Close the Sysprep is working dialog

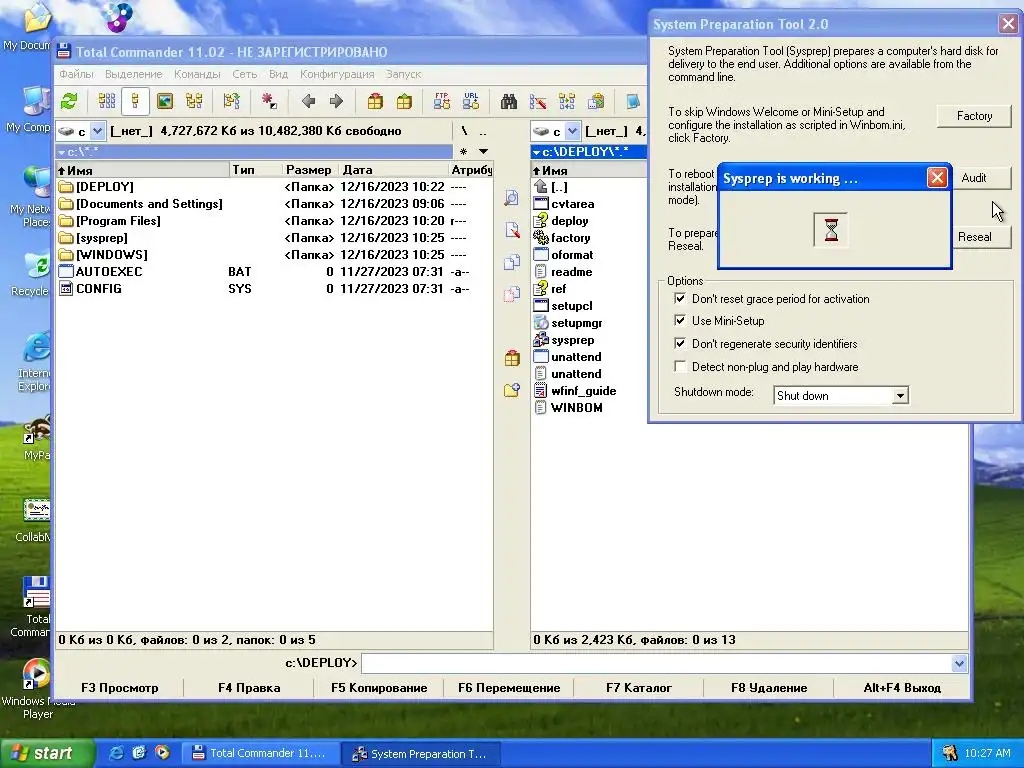[937, 178]
